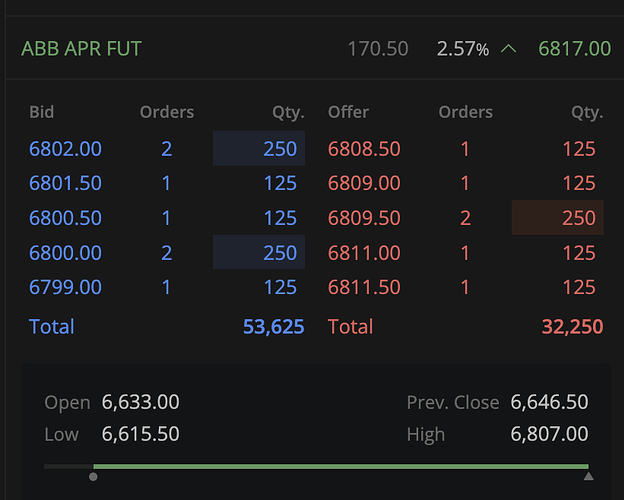Click orders count 2 in 6802.00 bid row
Screen dimensions: 624x500
(x=167, y=149)
